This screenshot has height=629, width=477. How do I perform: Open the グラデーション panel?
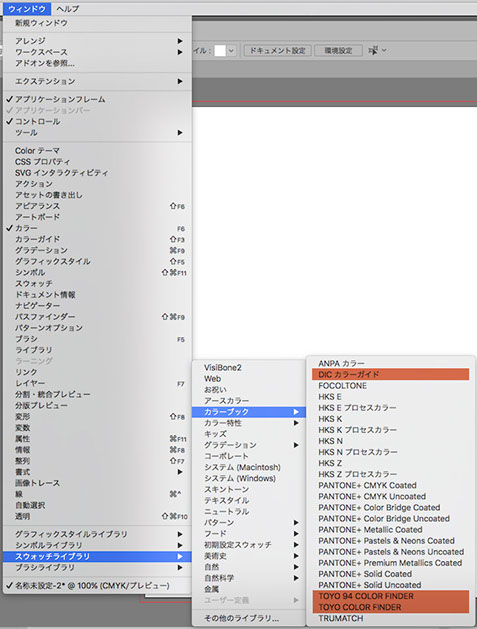(97, 250)
